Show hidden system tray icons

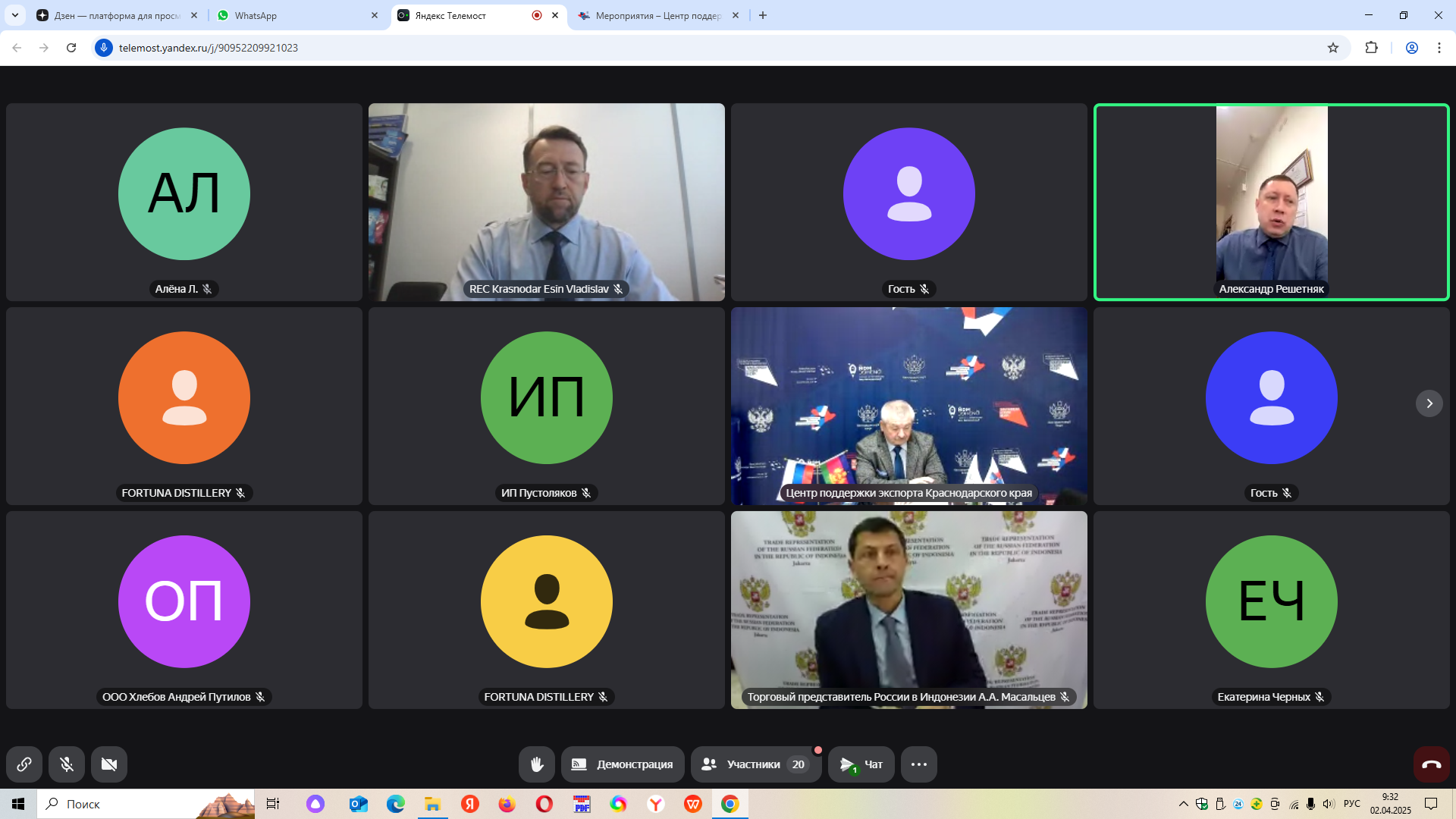pyautogui.click(x=1183, y=804)
